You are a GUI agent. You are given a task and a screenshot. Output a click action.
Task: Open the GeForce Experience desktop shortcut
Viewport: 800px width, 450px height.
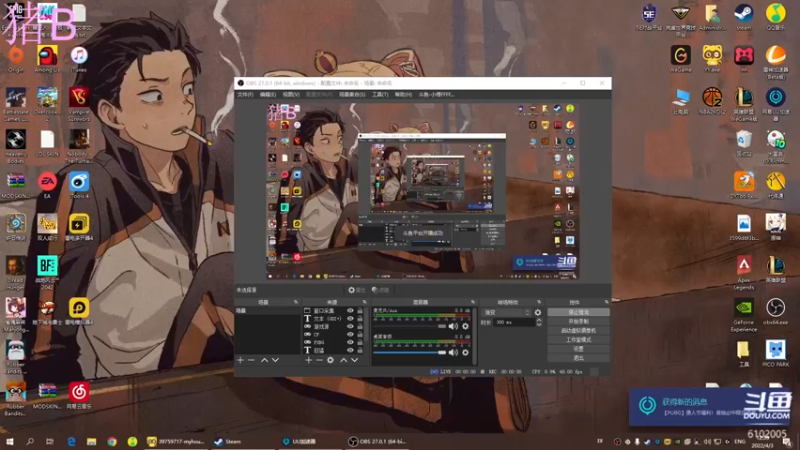coord(743,315)
